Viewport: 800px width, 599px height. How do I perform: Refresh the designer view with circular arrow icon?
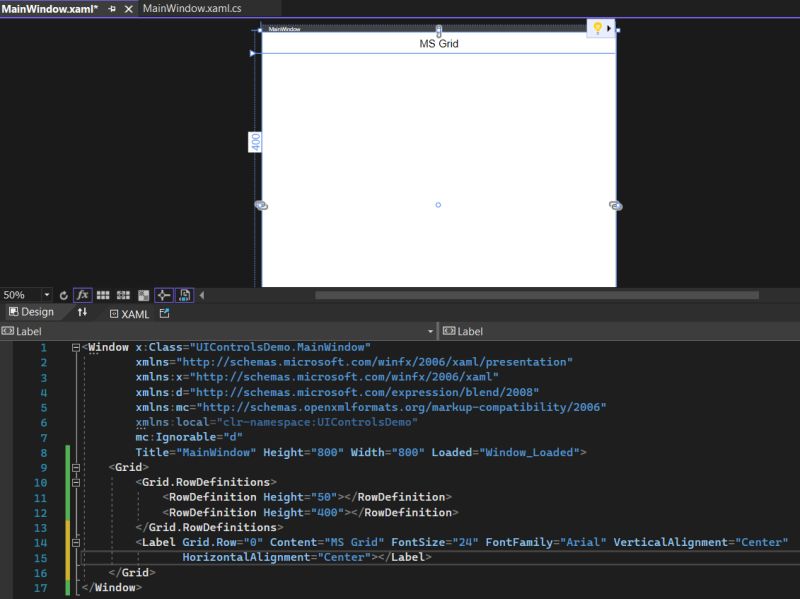[x=63, y=294]
